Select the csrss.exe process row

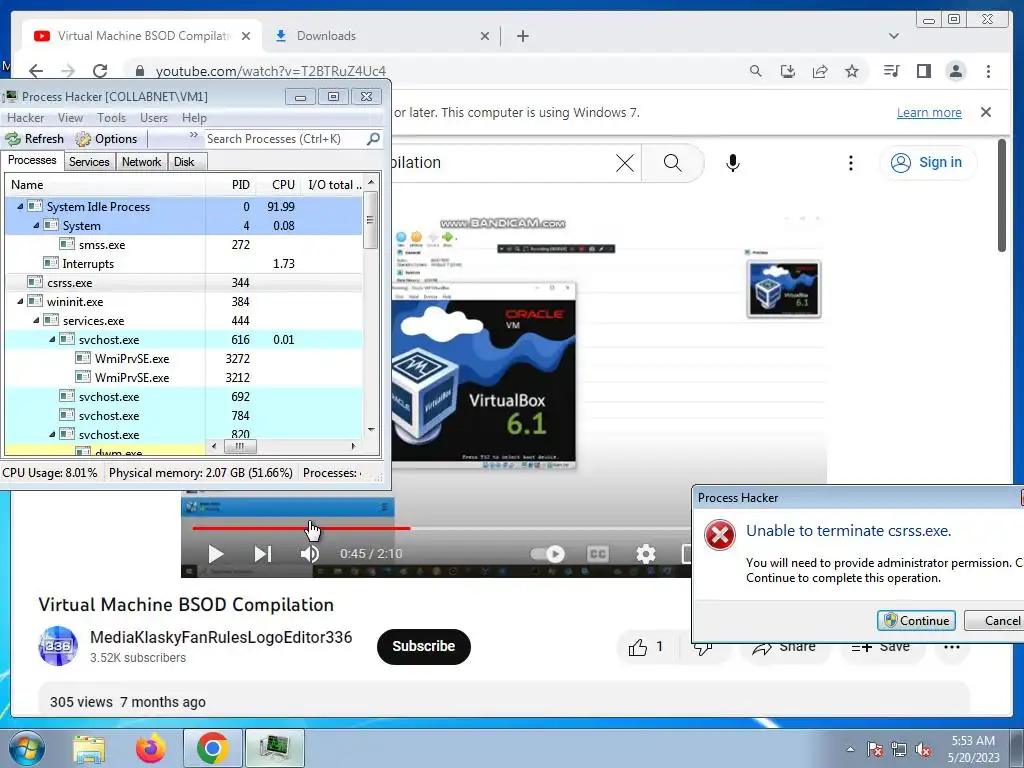pos(184,282)
